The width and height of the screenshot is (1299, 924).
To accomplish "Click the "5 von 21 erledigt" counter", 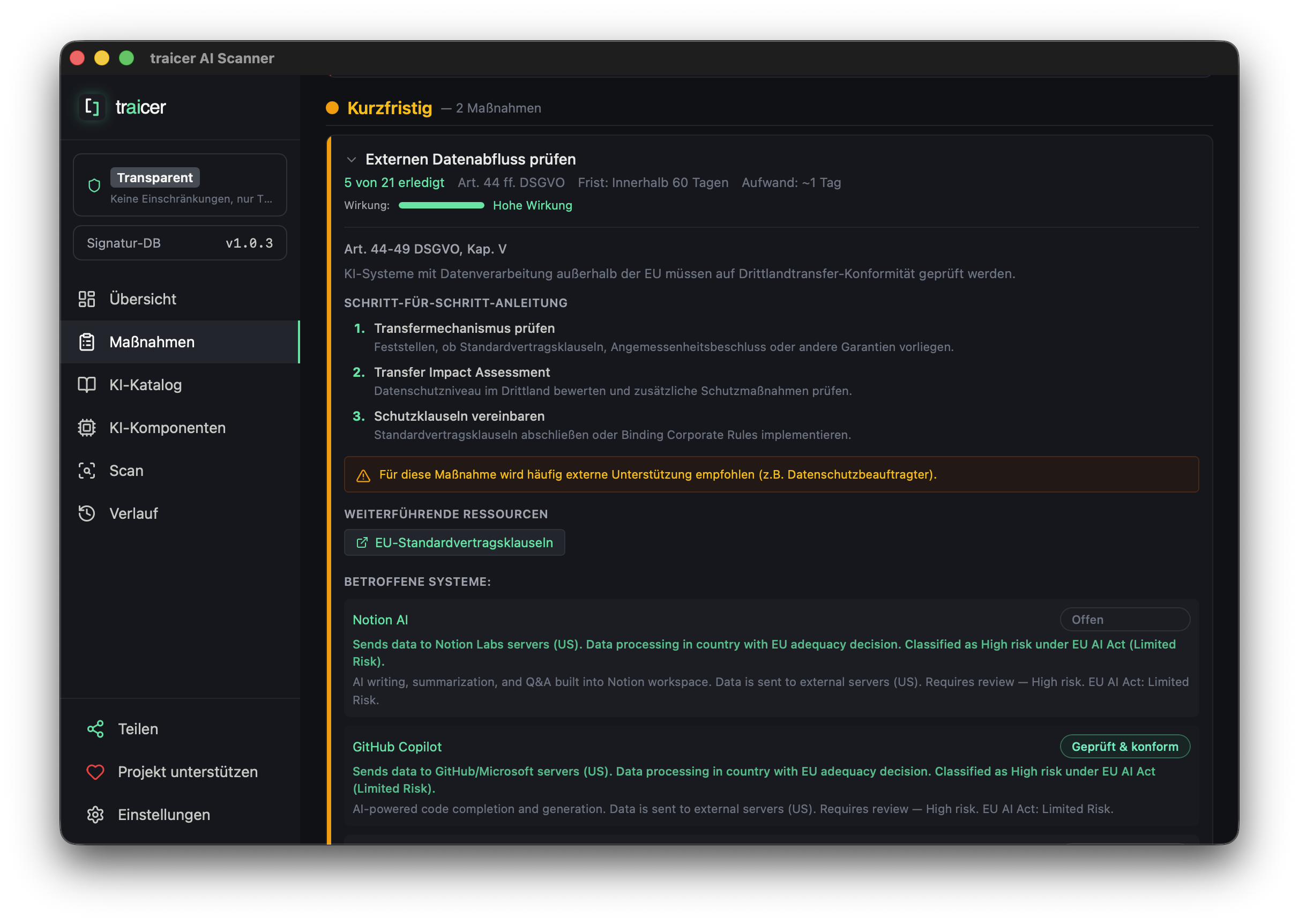I will click(394, 183).
